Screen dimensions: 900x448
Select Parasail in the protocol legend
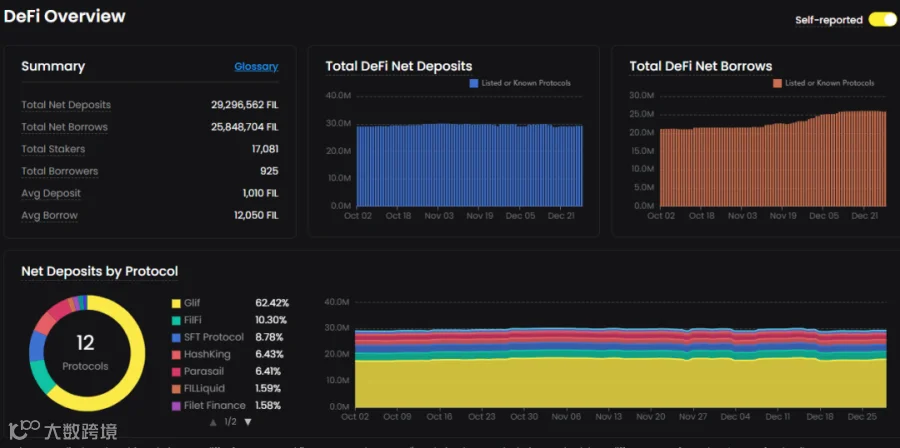point(204,372)
